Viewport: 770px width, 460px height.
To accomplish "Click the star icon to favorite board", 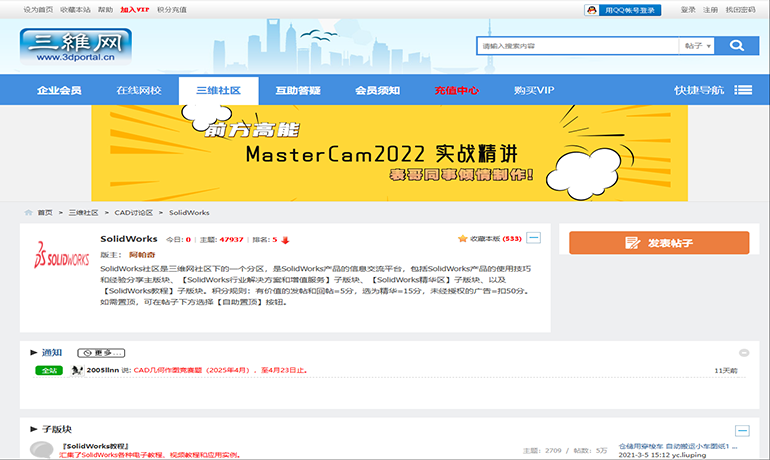I will point(463,239).
